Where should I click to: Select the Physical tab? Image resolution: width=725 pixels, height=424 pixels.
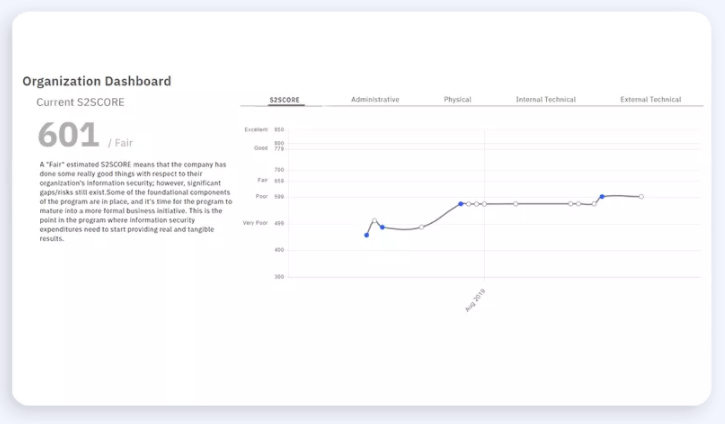[457, 100]
